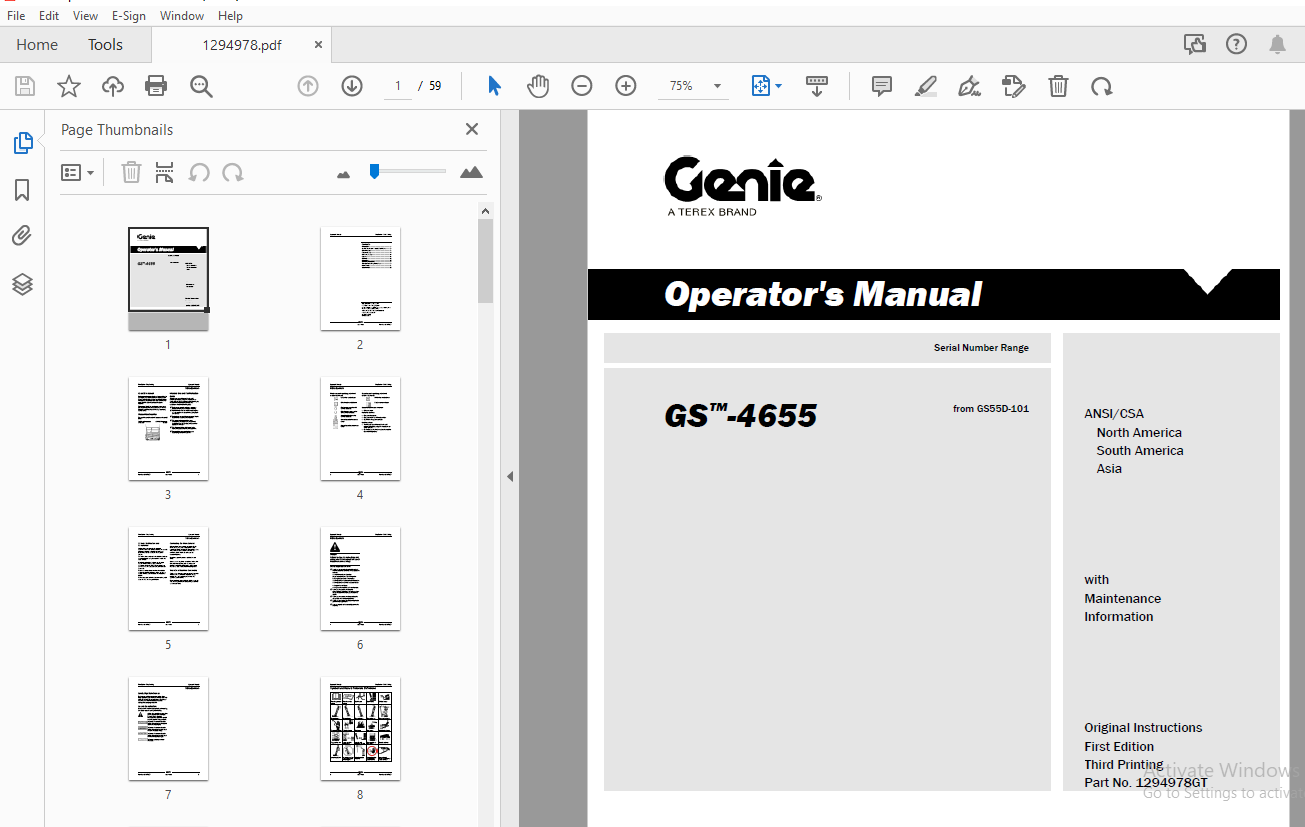Go to the next page arrow
Screen dimensions: 1305x827
(x=352, y=86)
